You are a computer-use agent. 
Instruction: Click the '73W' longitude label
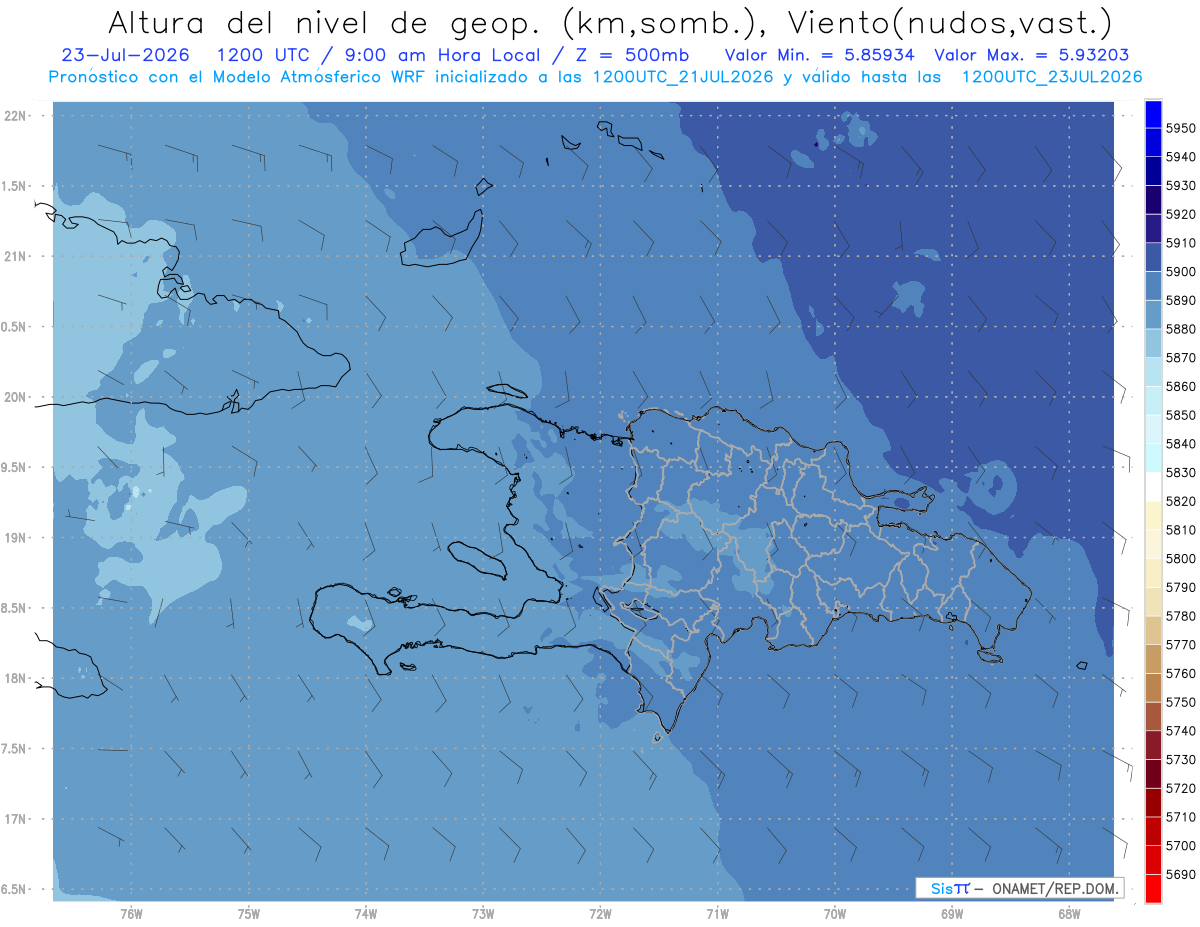(483, 913)
